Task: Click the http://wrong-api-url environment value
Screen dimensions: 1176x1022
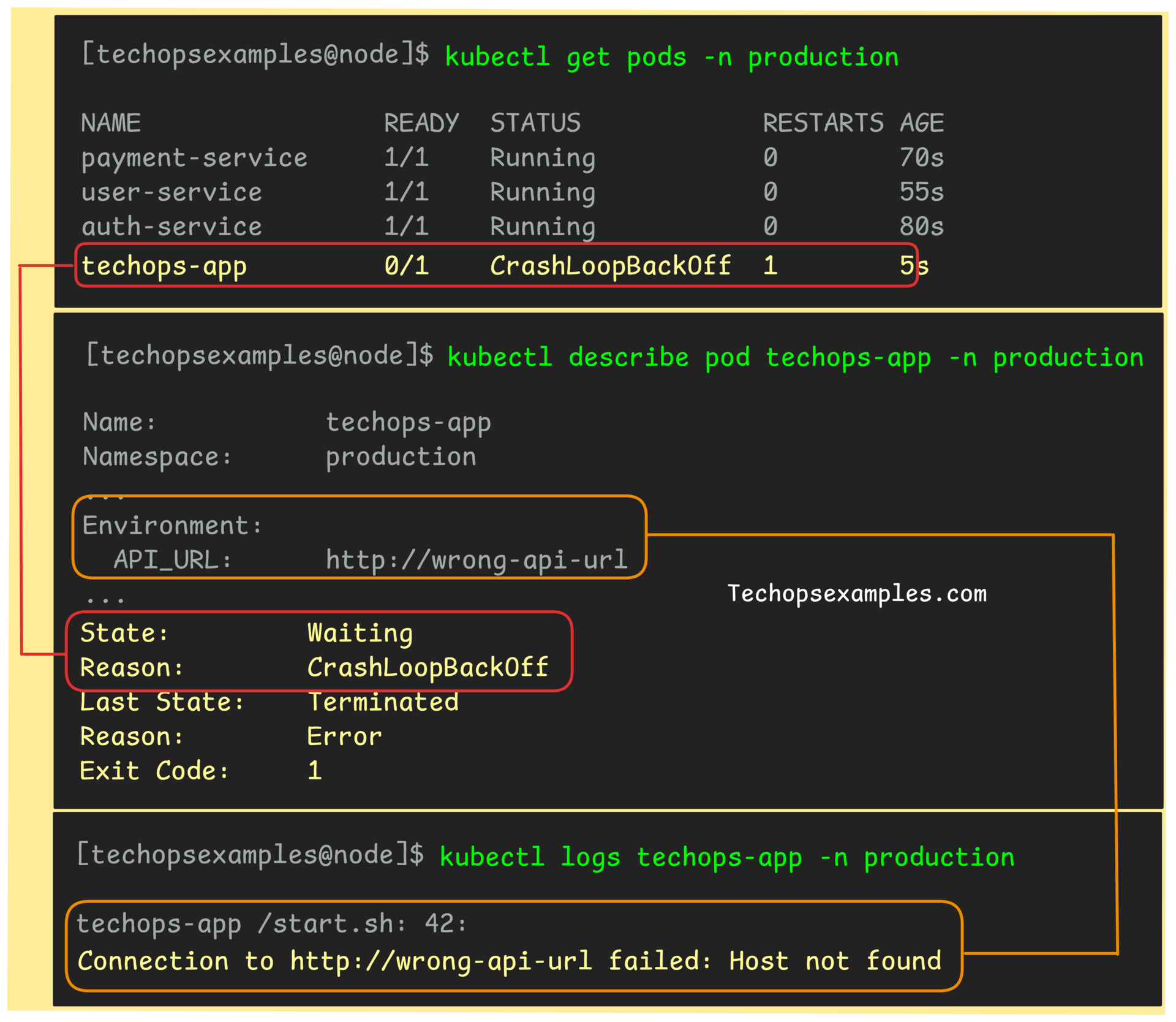Action: [x=476, y=560]
